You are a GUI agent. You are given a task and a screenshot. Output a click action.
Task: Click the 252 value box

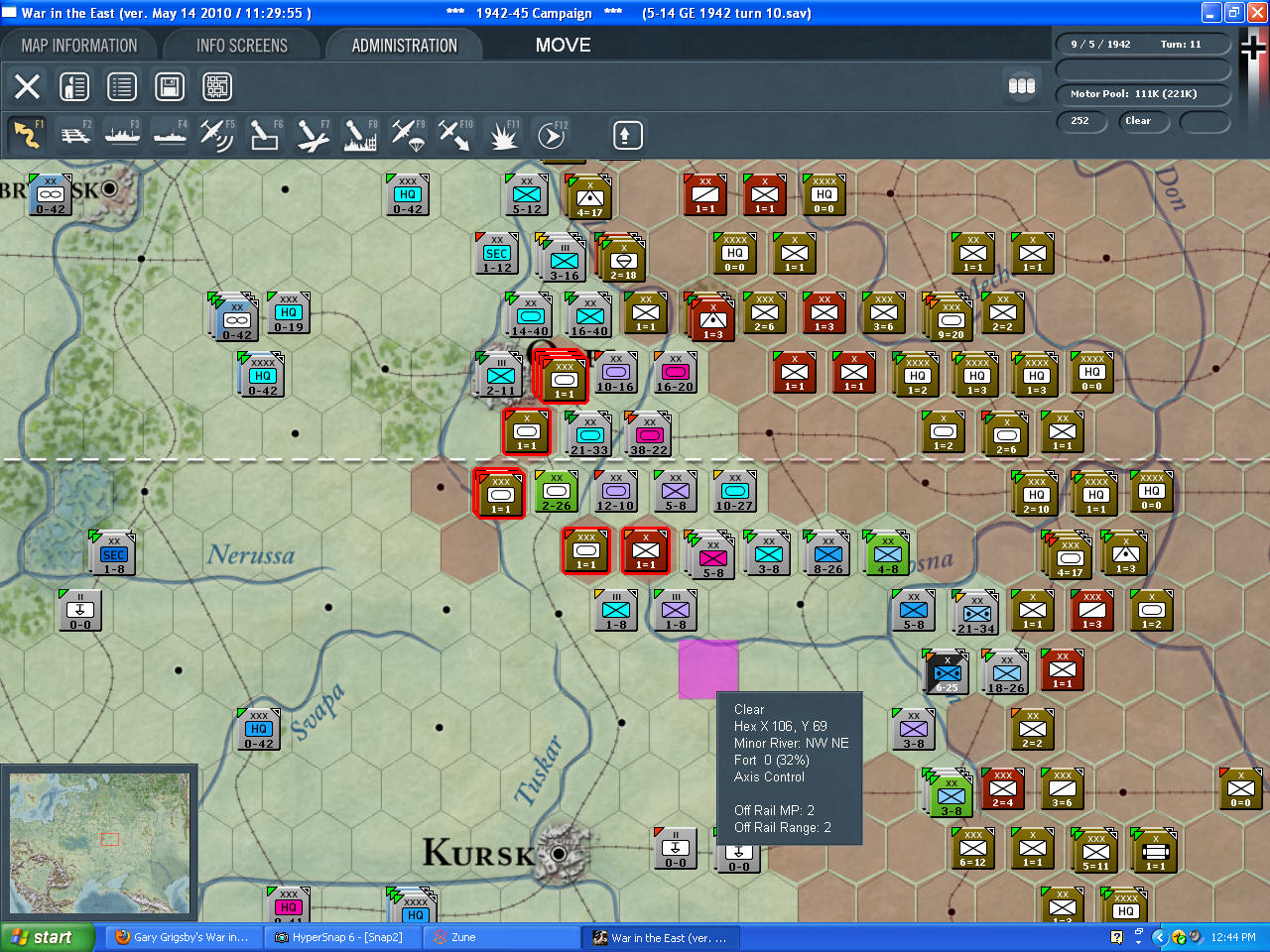tap(1083, 121)
